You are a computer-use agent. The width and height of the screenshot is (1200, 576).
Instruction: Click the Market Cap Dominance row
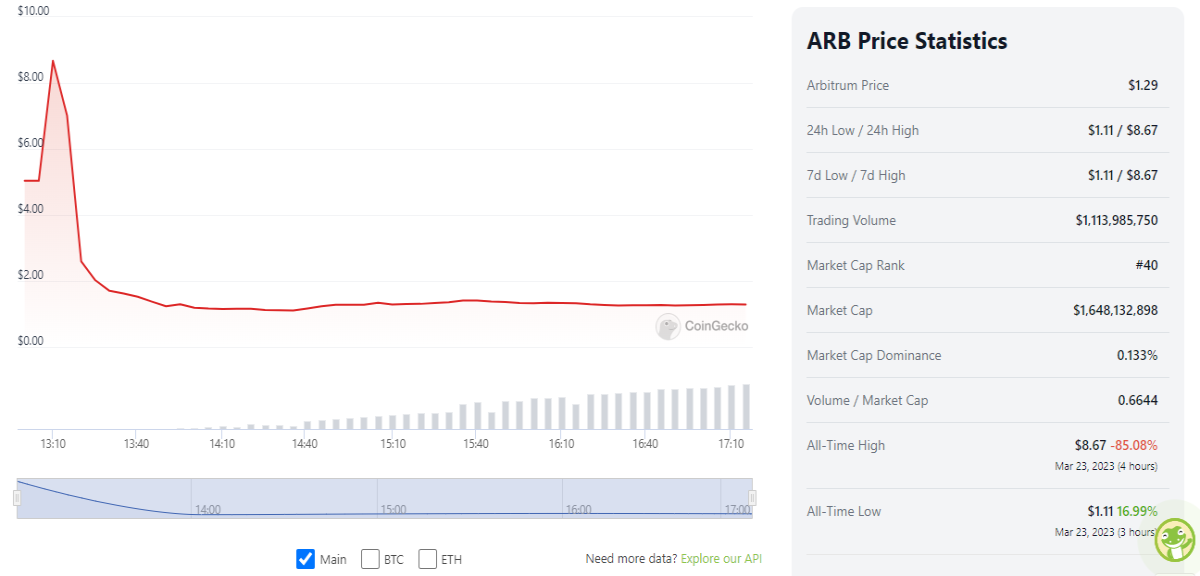[x=982, y=355]
